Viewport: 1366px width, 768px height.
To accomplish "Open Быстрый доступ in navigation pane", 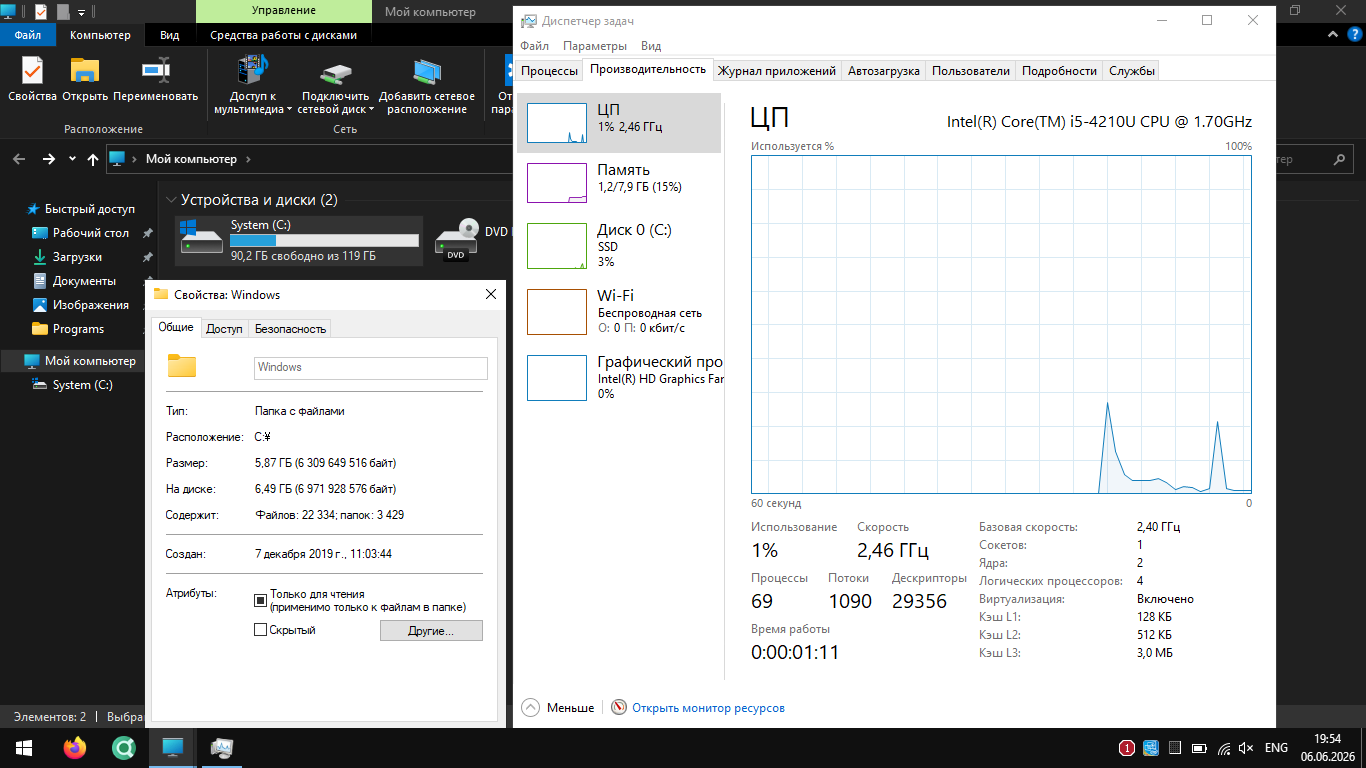I will pyautogui.click(x=89, y=209).
